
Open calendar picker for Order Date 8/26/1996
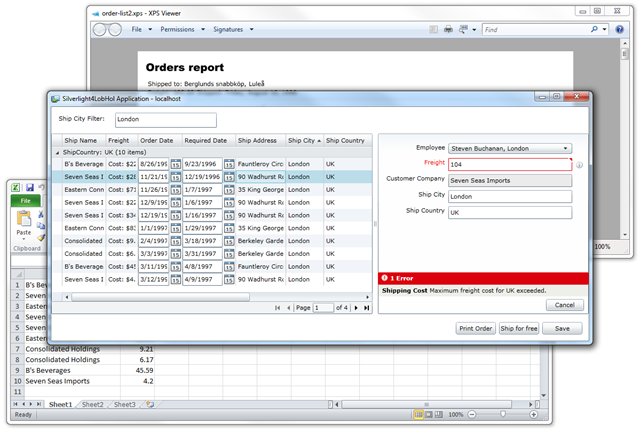coord(175,163)
